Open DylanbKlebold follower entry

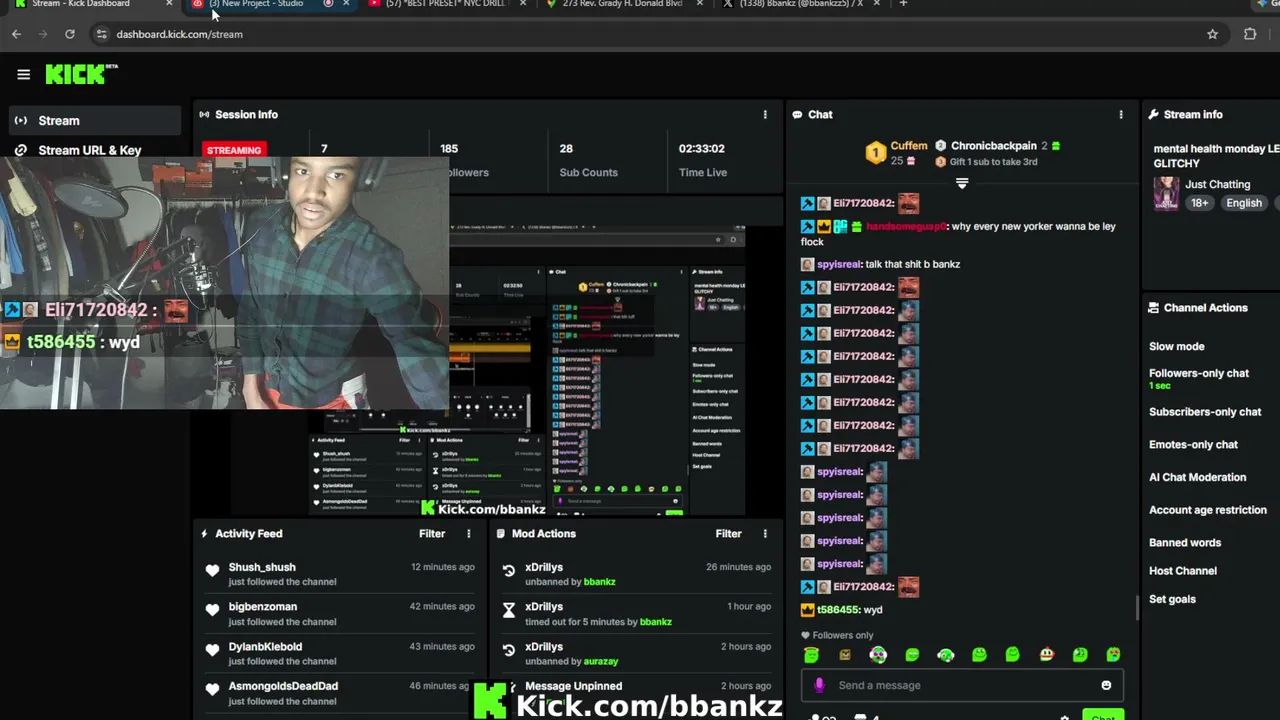265,647
